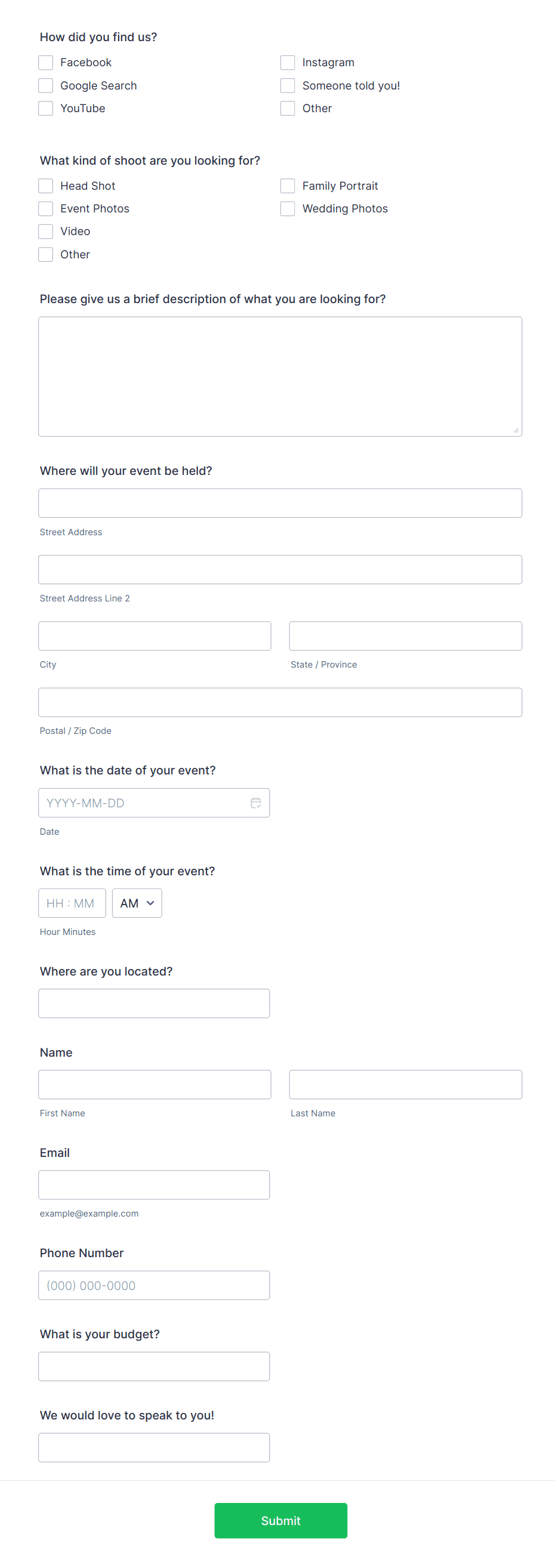Click the First Name field
Screen dimensions: 555x1568
(x=154, y=1084)
